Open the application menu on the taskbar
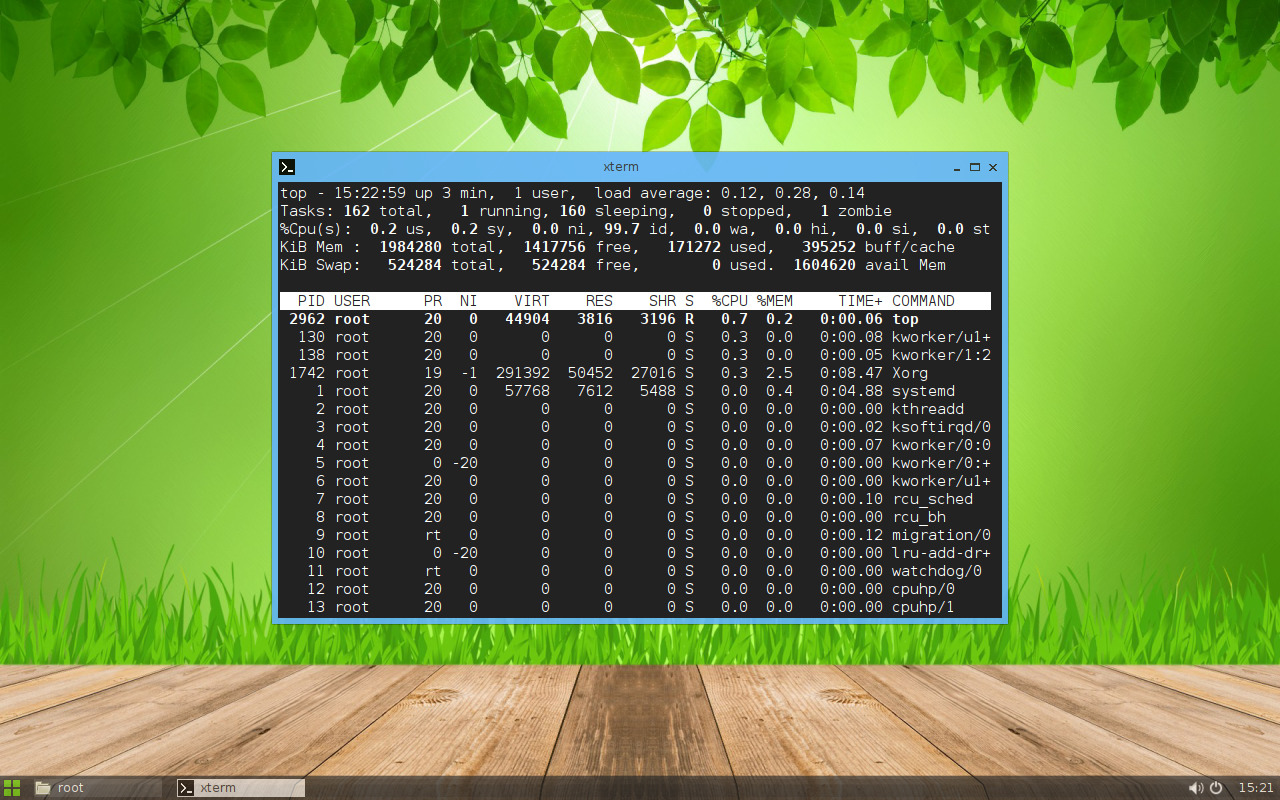The image size is (1280, 800). (11, 787)
